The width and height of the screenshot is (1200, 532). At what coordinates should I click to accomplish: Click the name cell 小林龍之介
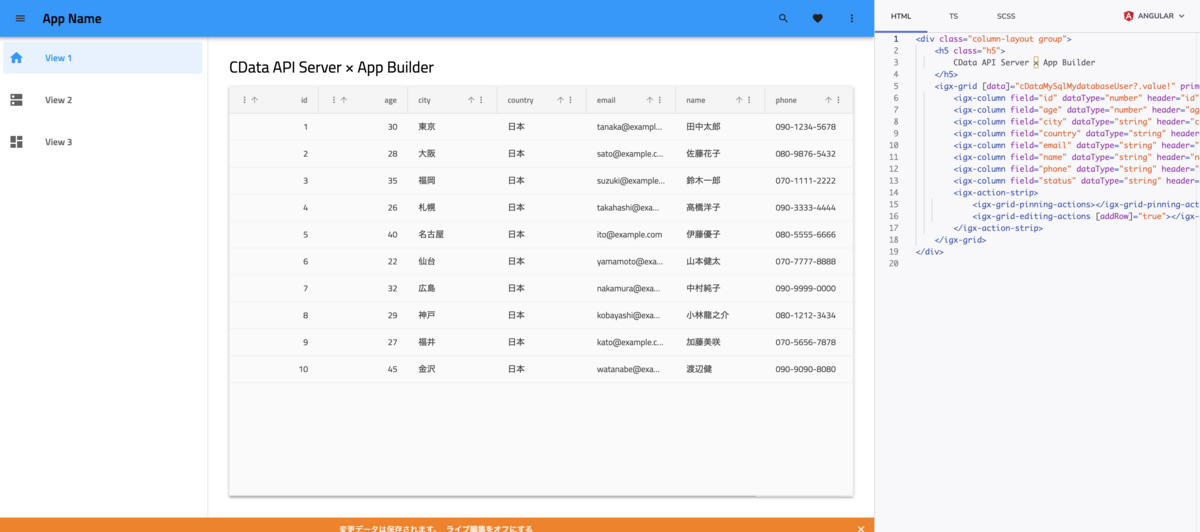point(707,315)
